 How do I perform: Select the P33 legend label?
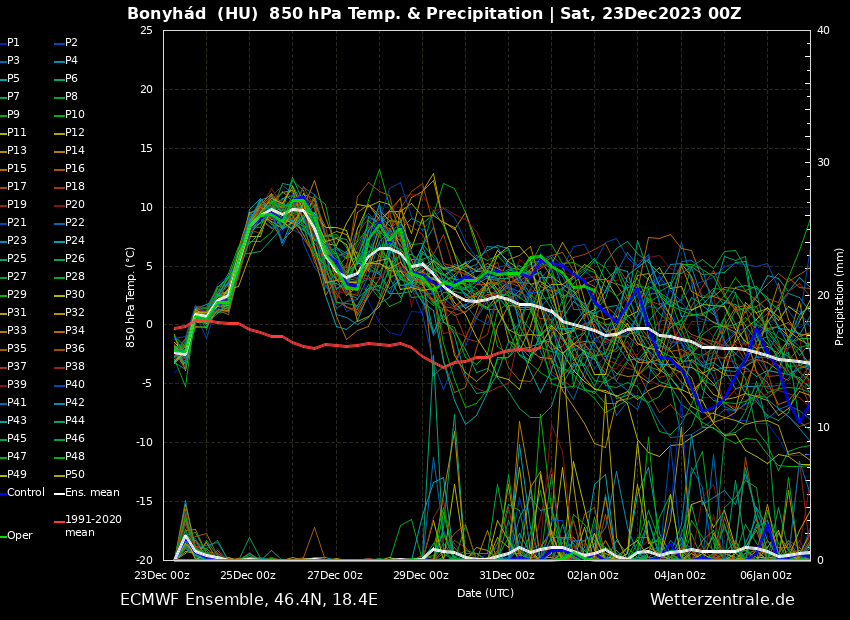[x=17, y=331]
